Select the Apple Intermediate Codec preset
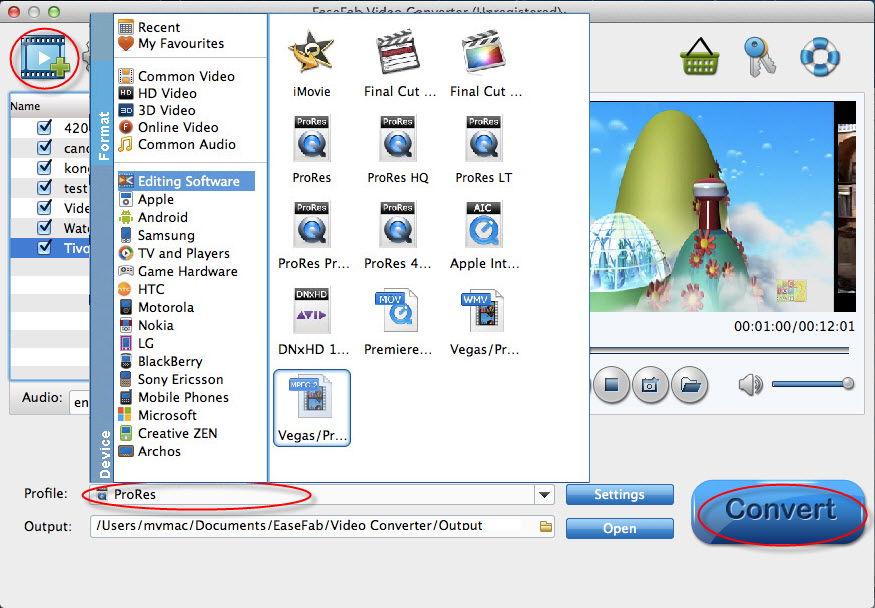This screenshot has width=875, height=608. pyautogui.click(x=484, y=236)
